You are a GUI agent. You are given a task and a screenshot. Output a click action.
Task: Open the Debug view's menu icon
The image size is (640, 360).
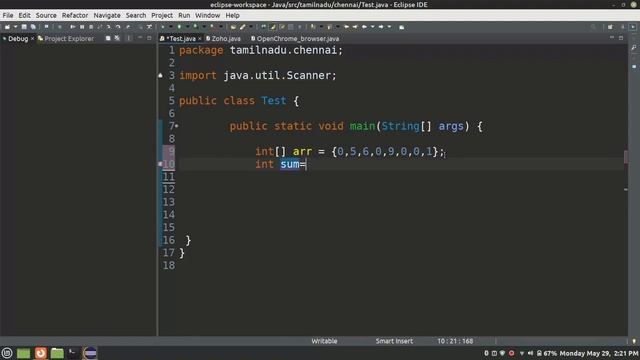point(129,38)
